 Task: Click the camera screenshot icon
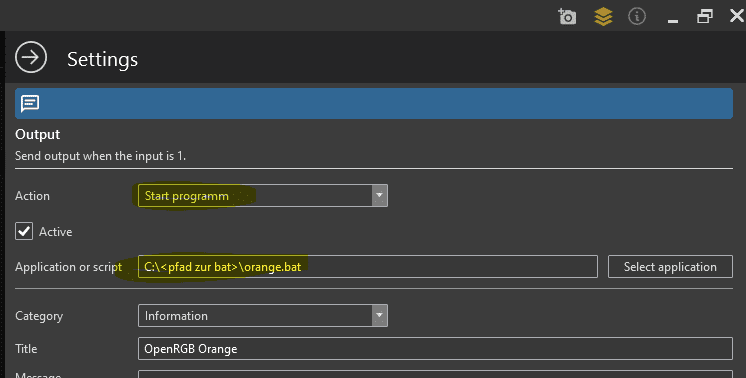[567, 17]
